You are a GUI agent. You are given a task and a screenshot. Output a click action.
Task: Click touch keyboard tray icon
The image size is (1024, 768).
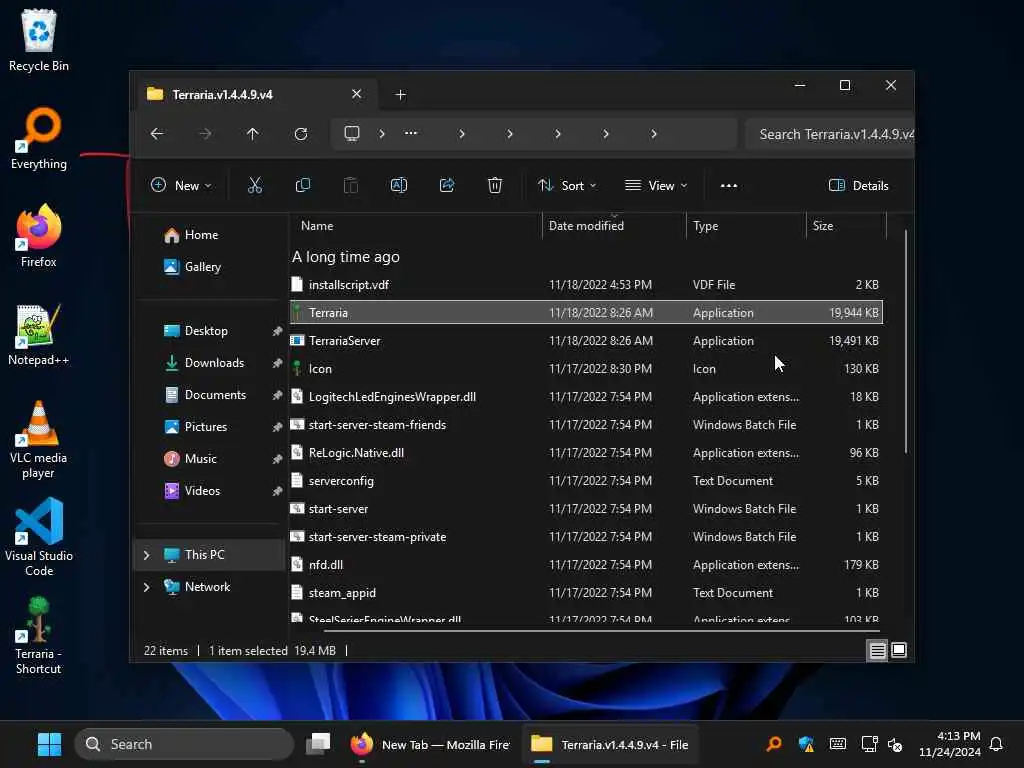click(838, 744)
